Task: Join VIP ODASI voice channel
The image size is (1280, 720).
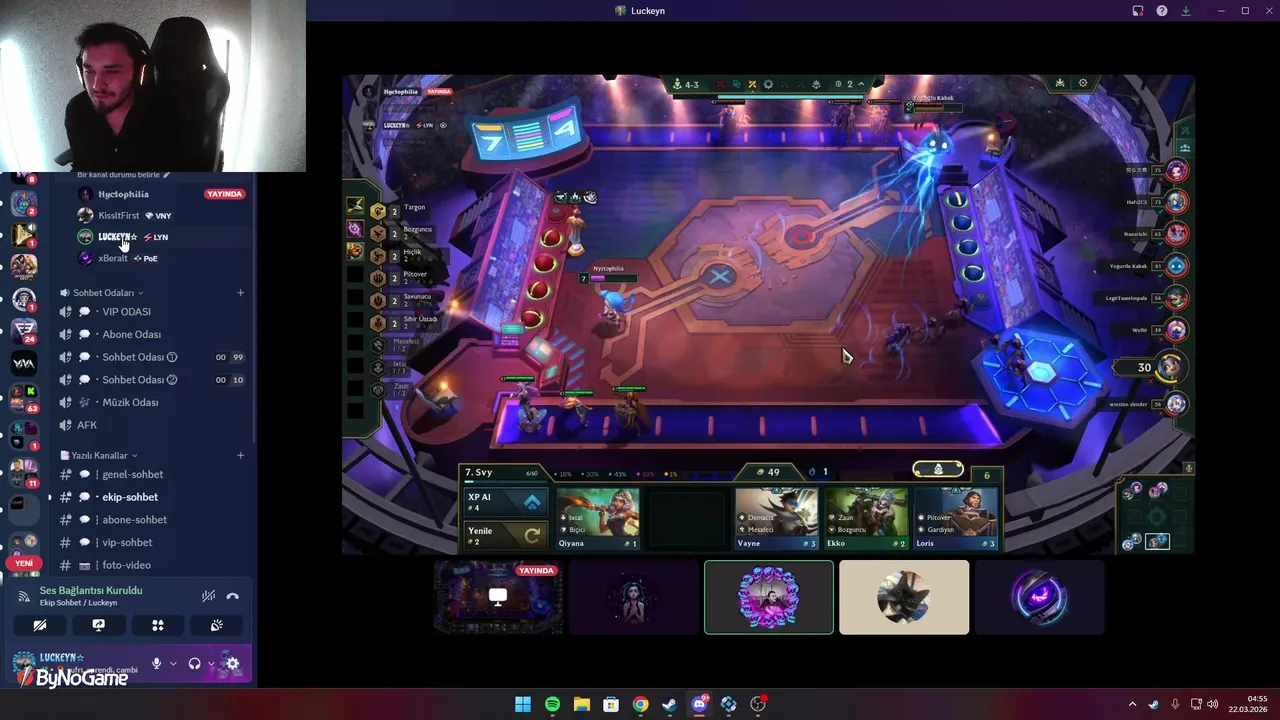Action: click(152, 312)
